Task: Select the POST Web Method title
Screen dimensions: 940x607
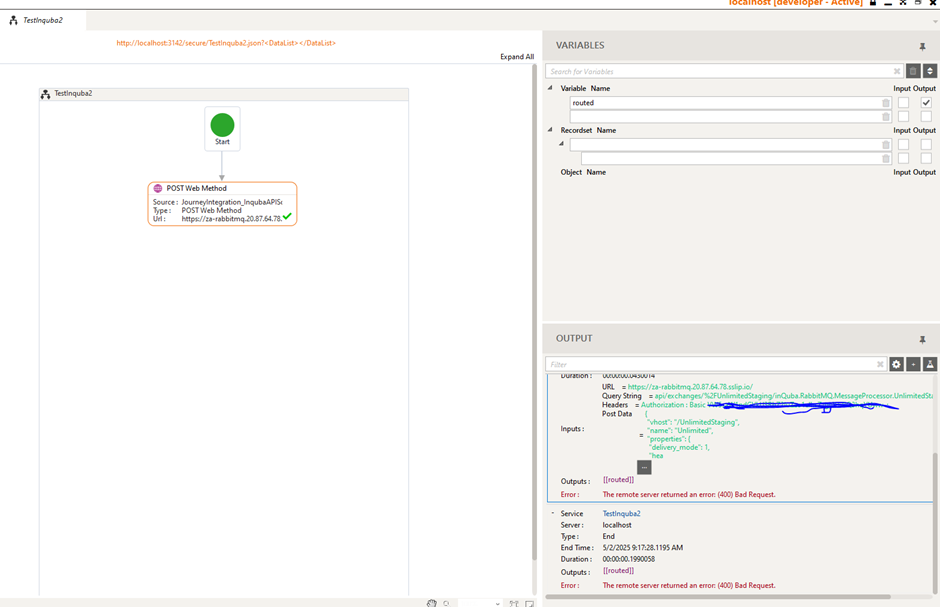Action: [x=196, y=188]
